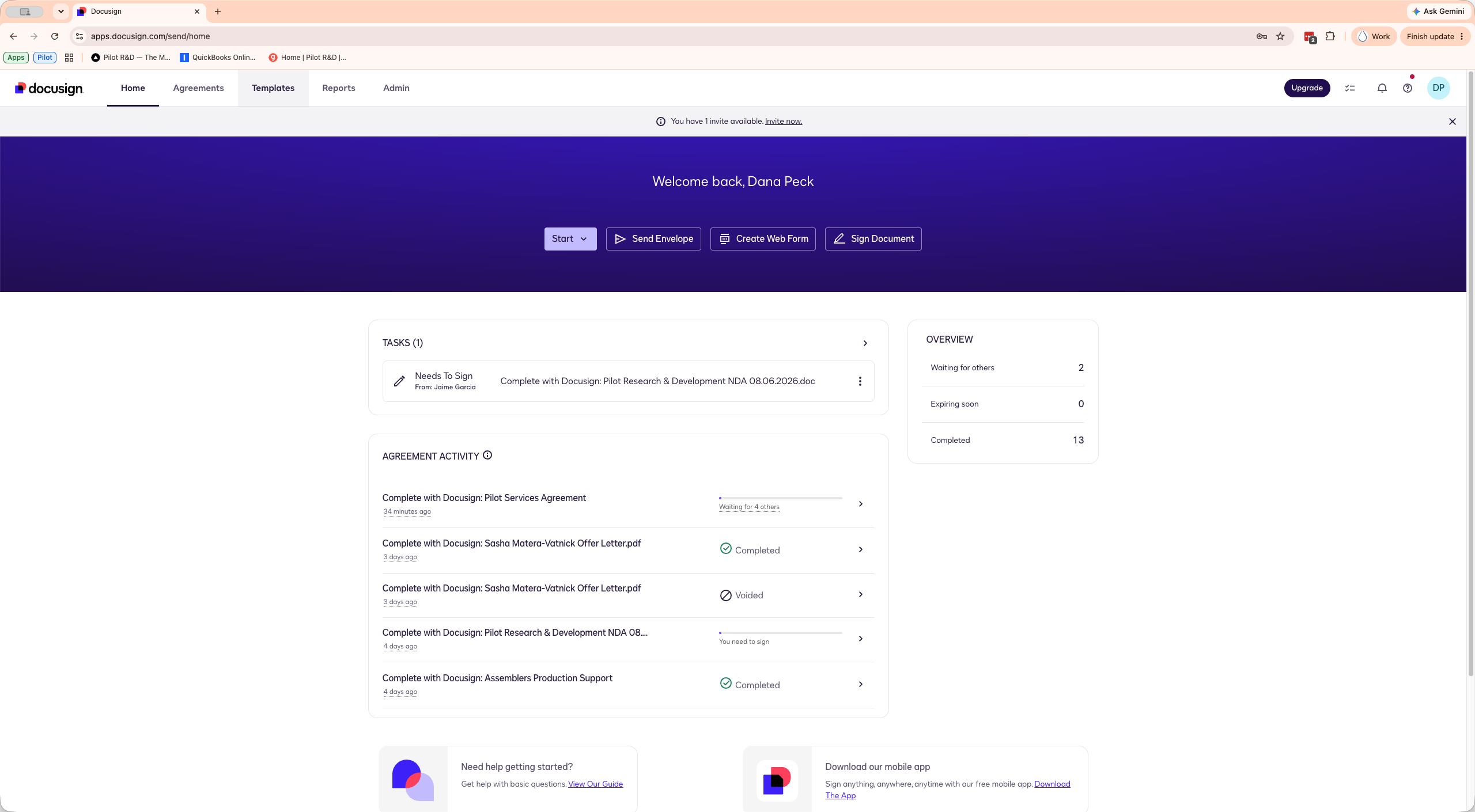The height and width of the screenshot is (812, 1475).
Task: Open Waiting for others overview row
Action: click(1003, 367)
